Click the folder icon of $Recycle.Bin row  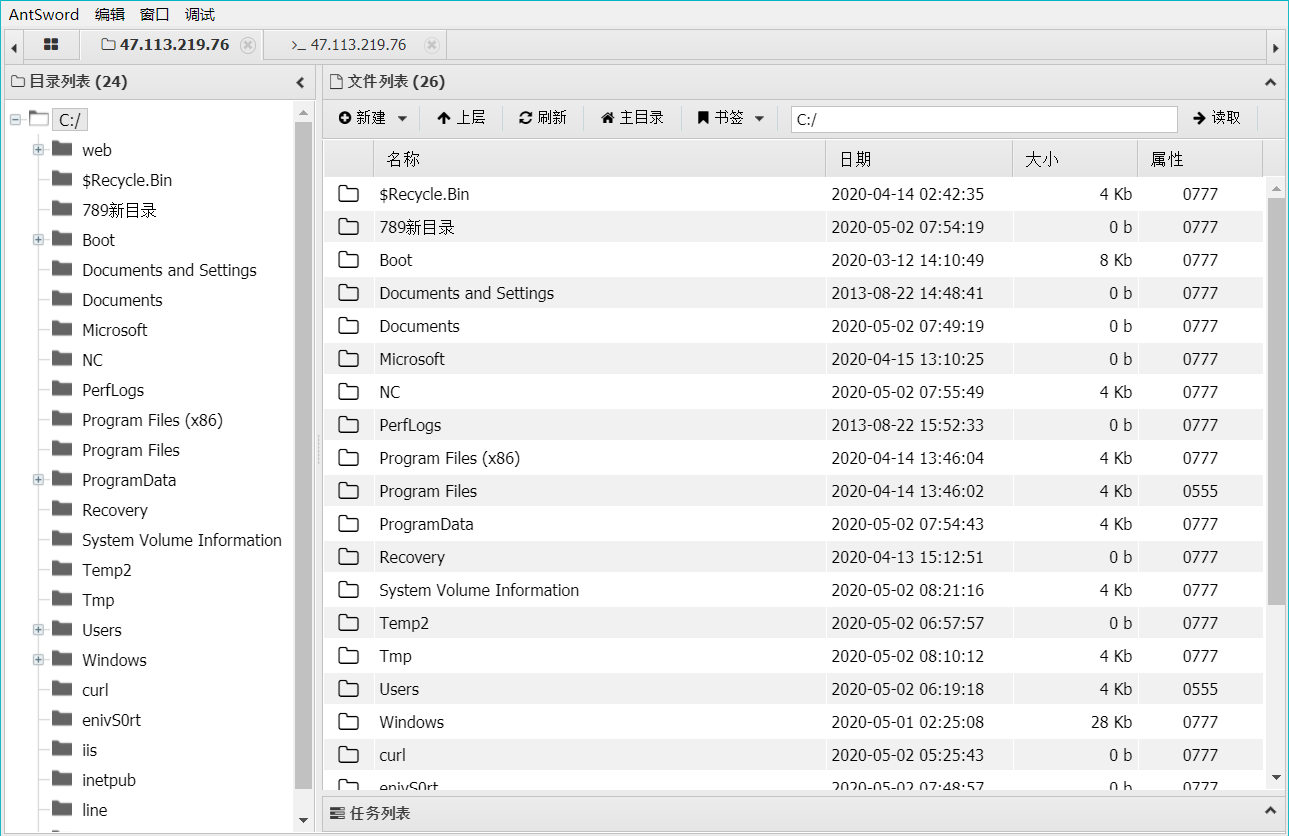coord(348,194)
